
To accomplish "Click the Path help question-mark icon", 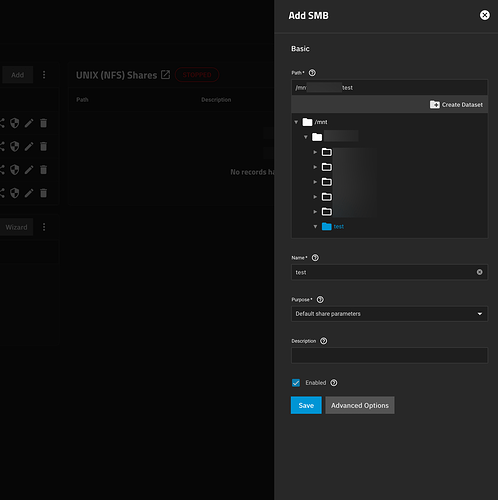I will click(x=312, y=73).
